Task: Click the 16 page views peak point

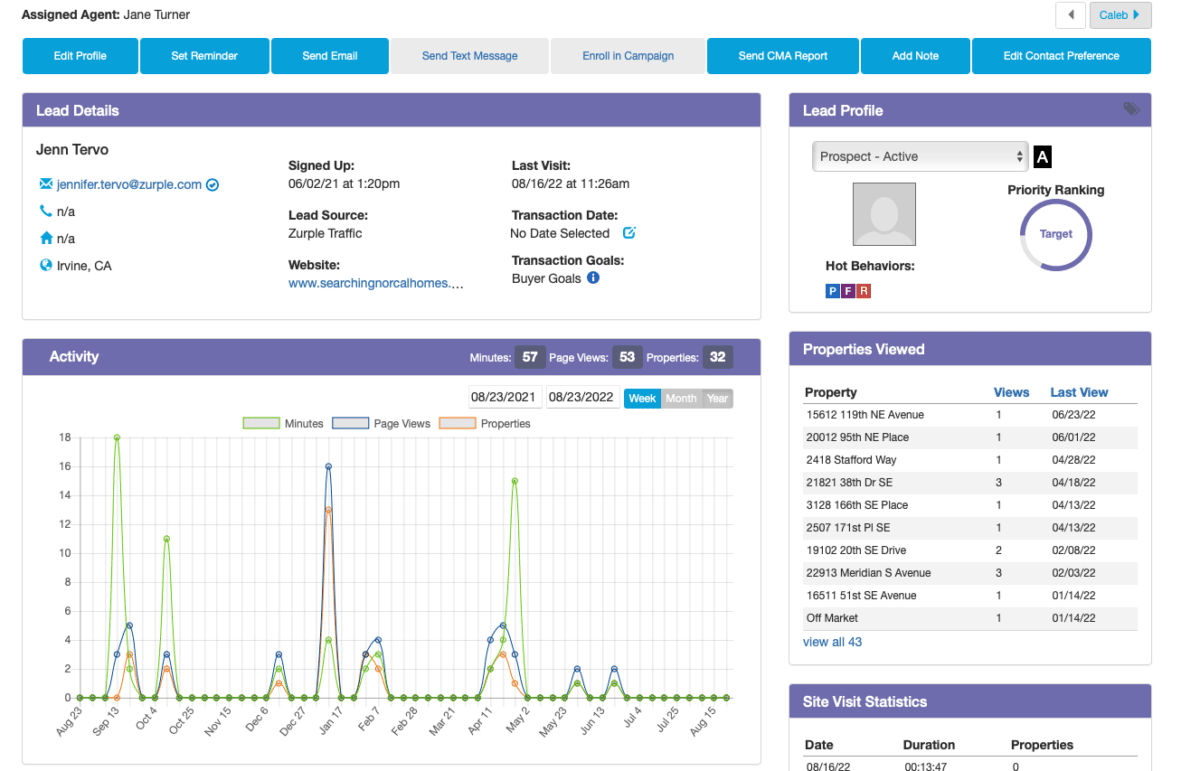Action: pos(328,466)
